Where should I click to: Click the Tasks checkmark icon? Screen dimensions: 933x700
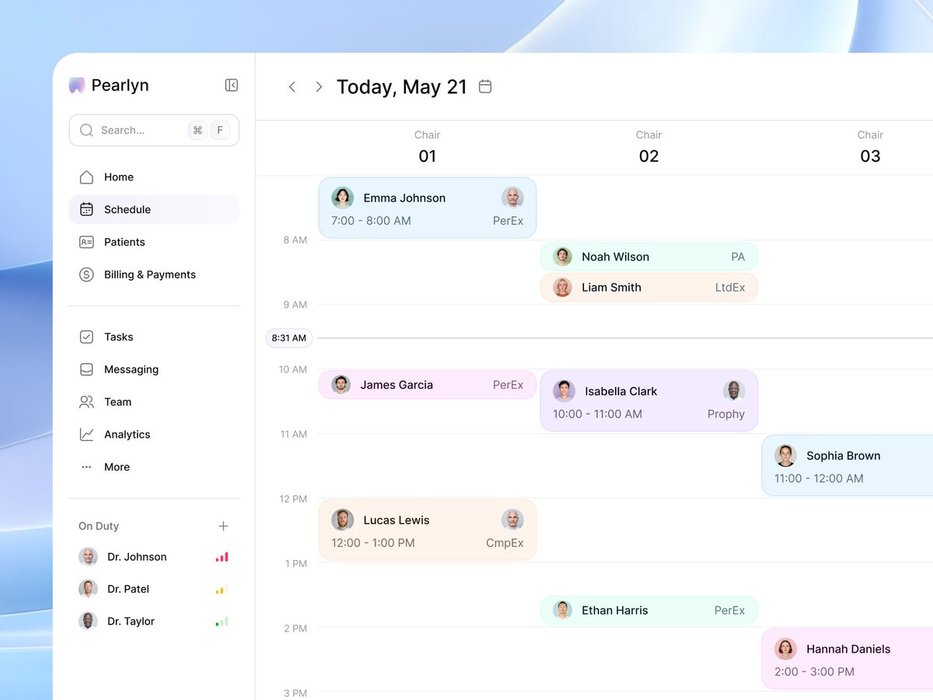[x=86, y=337]
